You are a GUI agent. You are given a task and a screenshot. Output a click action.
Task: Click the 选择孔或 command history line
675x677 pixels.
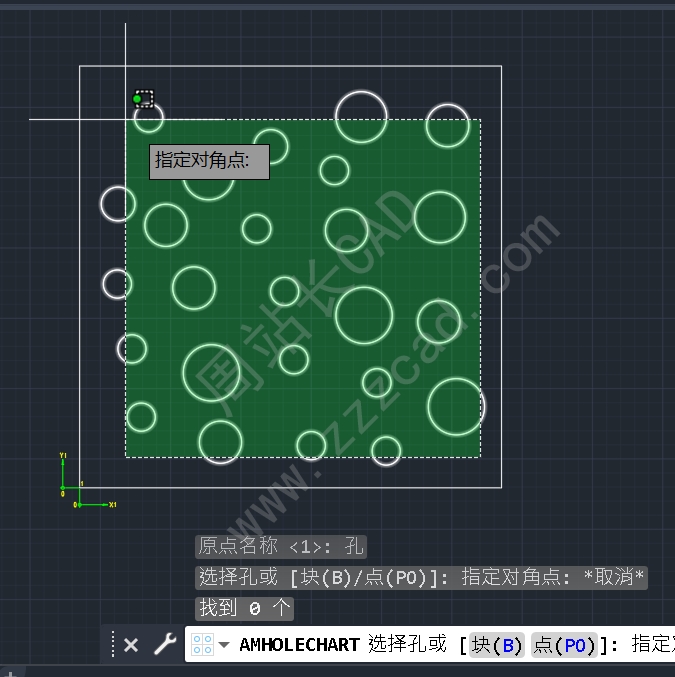pyautogui.click(x=421, y=577)
